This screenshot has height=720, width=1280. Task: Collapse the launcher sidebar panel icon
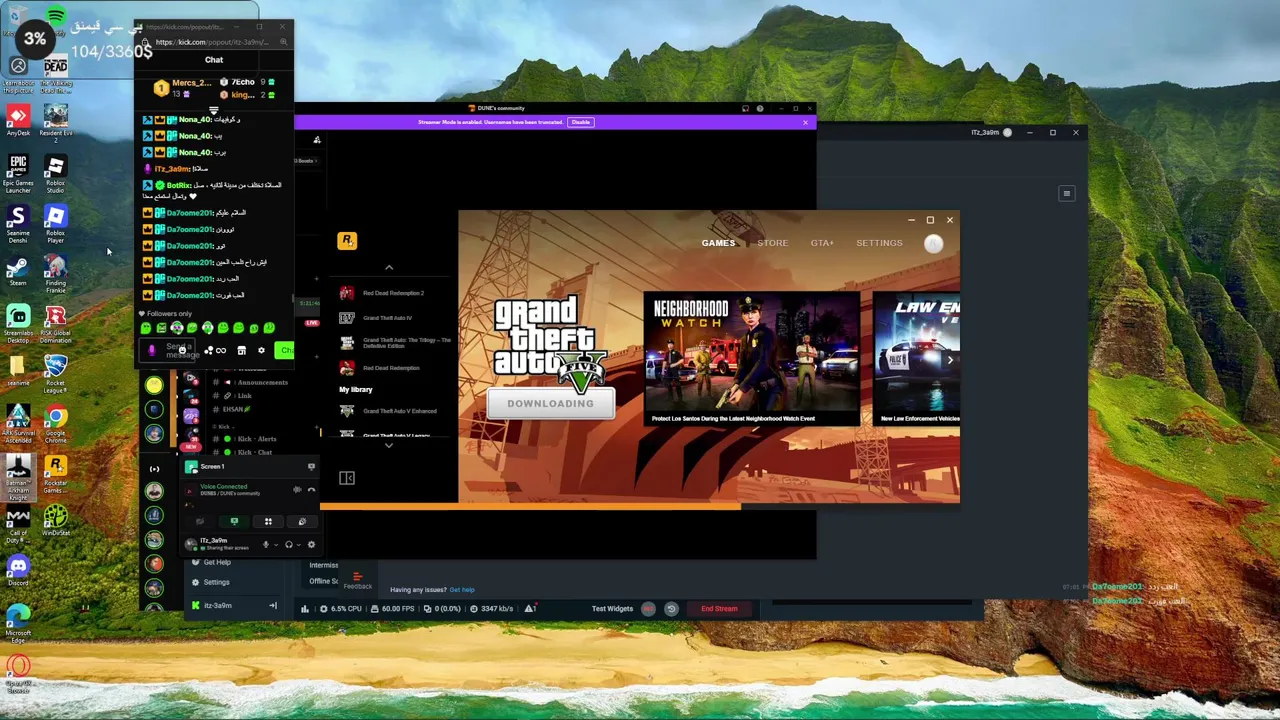[x=347, y=478]
